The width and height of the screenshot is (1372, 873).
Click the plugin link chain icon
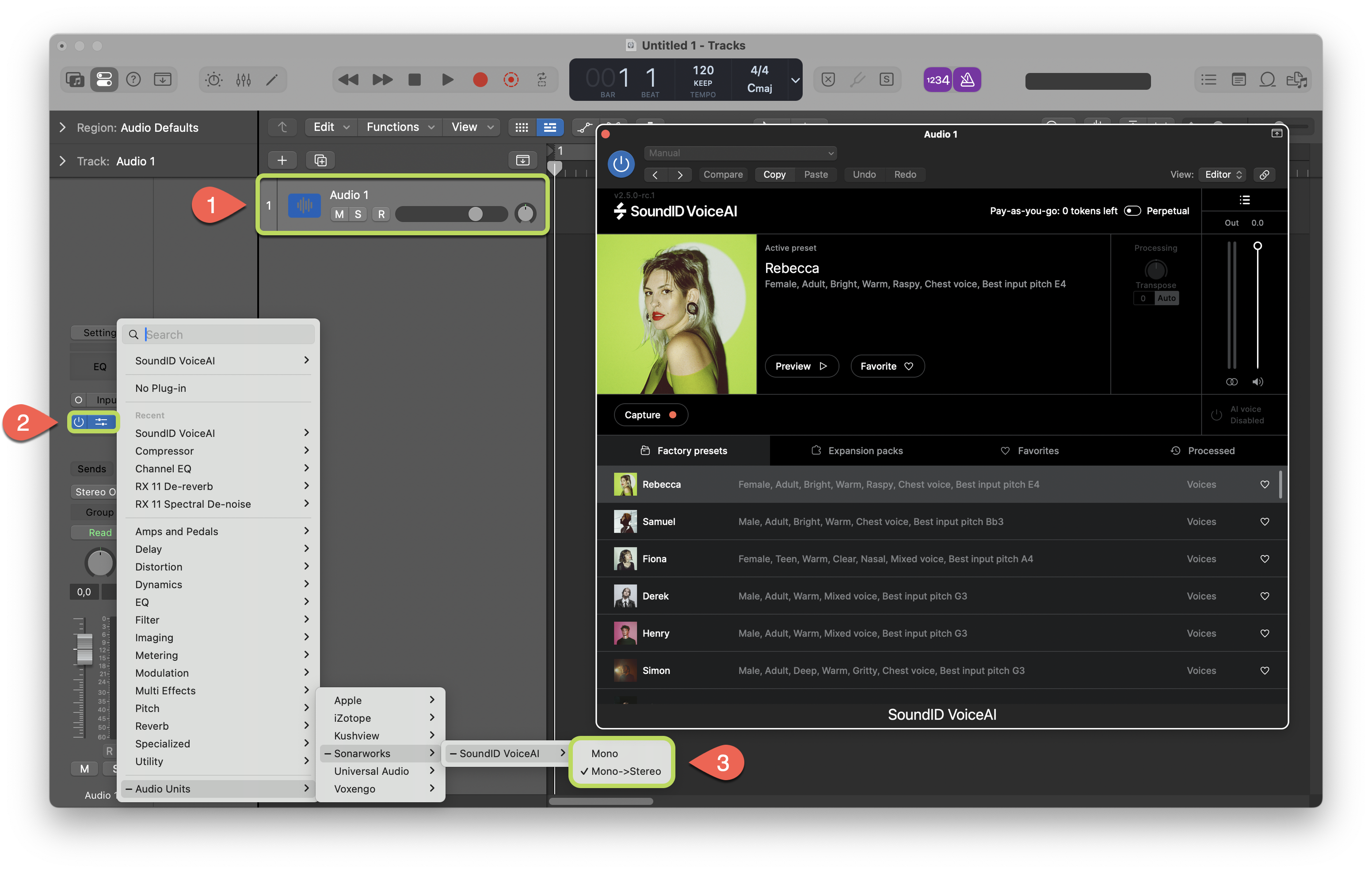pyautogui.click(x=1264, y=175)
